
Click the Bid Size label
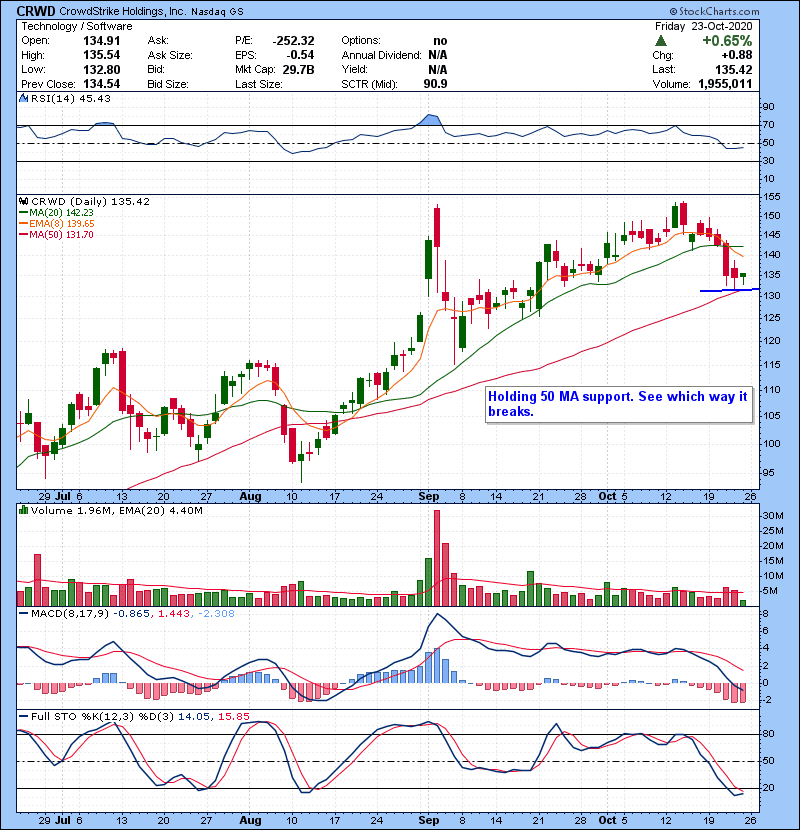pos(168,84)
